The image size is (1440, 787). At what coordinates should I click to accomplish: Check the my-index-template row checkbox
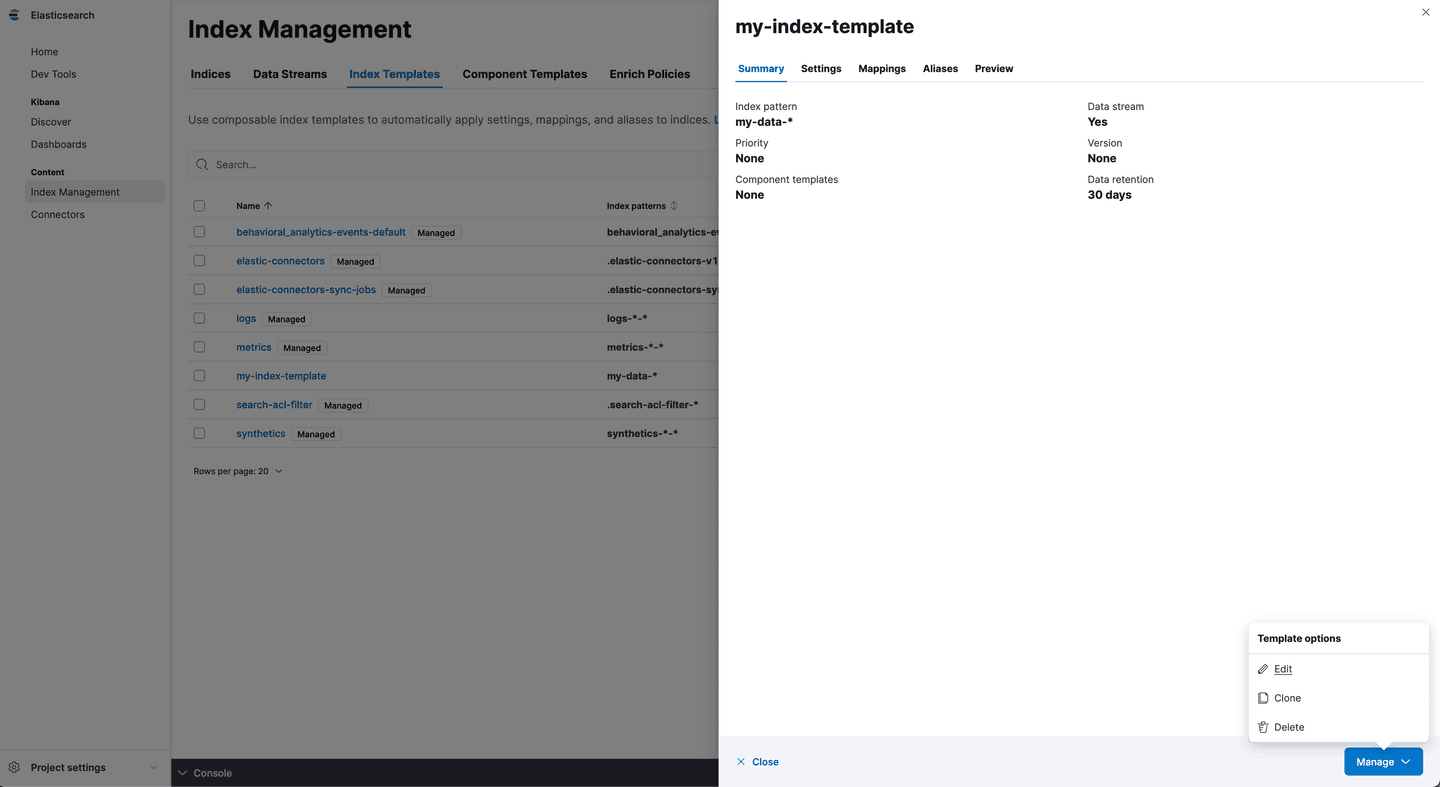pos(199,376)
